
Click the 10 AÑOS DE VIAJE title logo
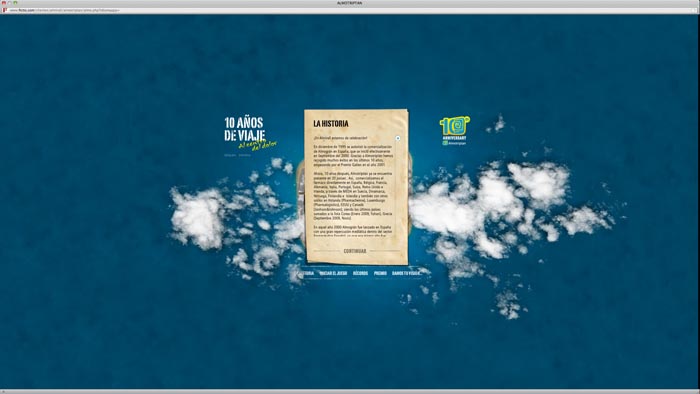click(250, 134)
